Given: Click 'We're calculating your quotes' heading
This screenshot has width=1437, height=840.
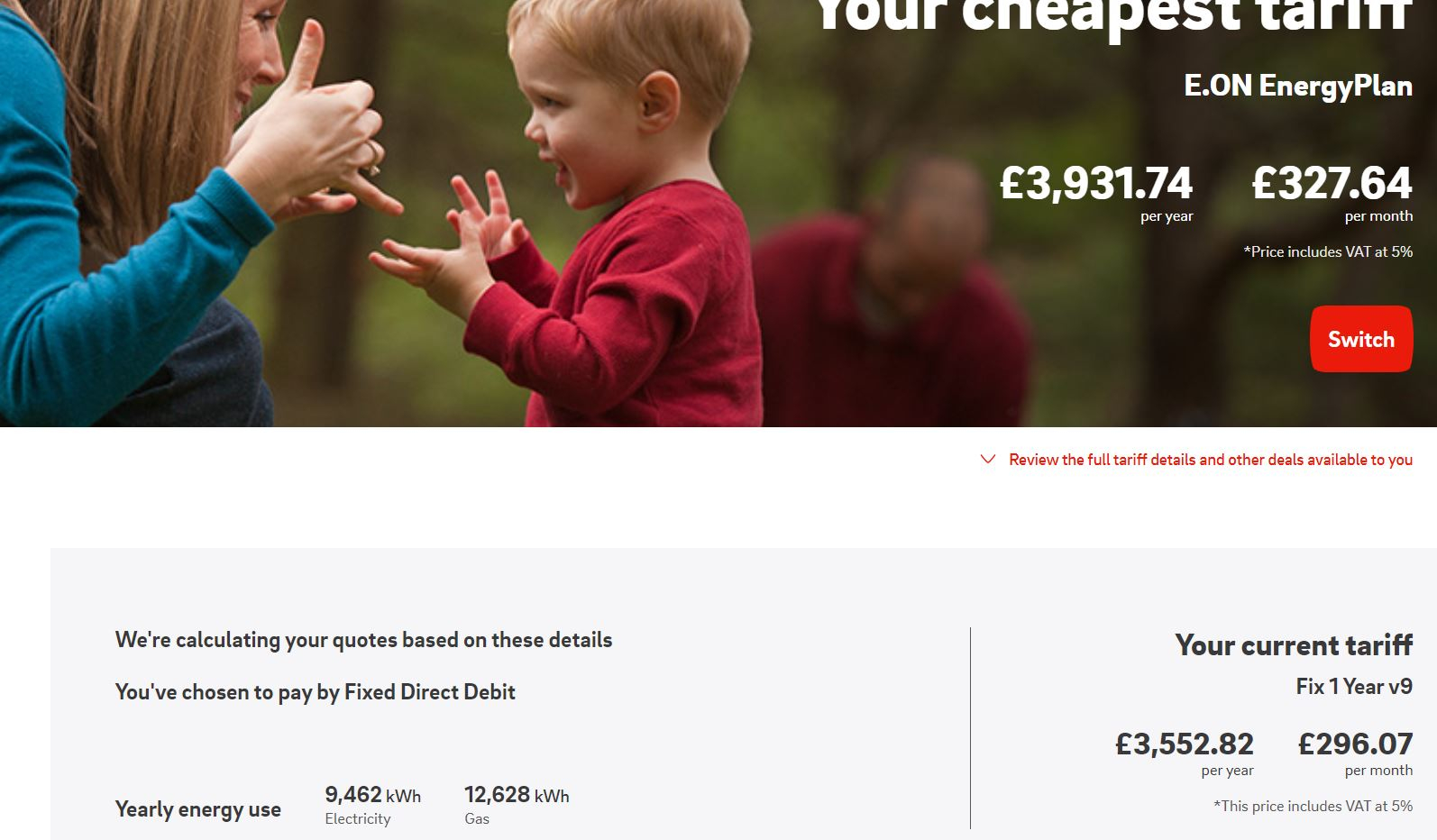Looking at the screenshot, I should click(363, 640).
